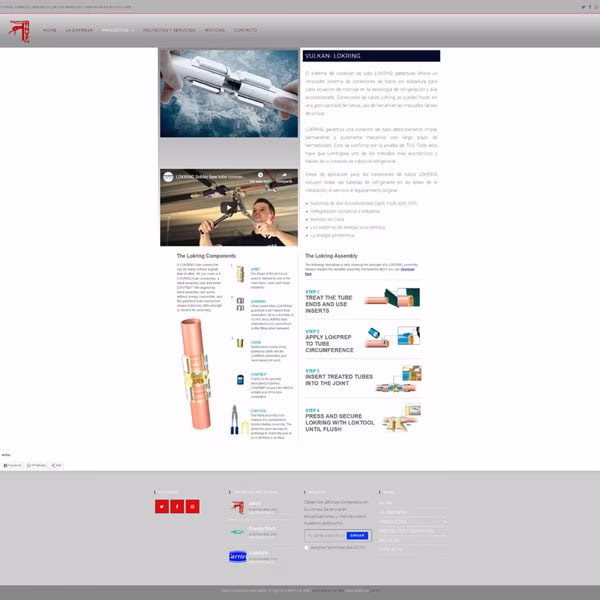Check the accept GDPR terms checkbox
The width and height of the screenshot is (600, 600).
[306, 548]
